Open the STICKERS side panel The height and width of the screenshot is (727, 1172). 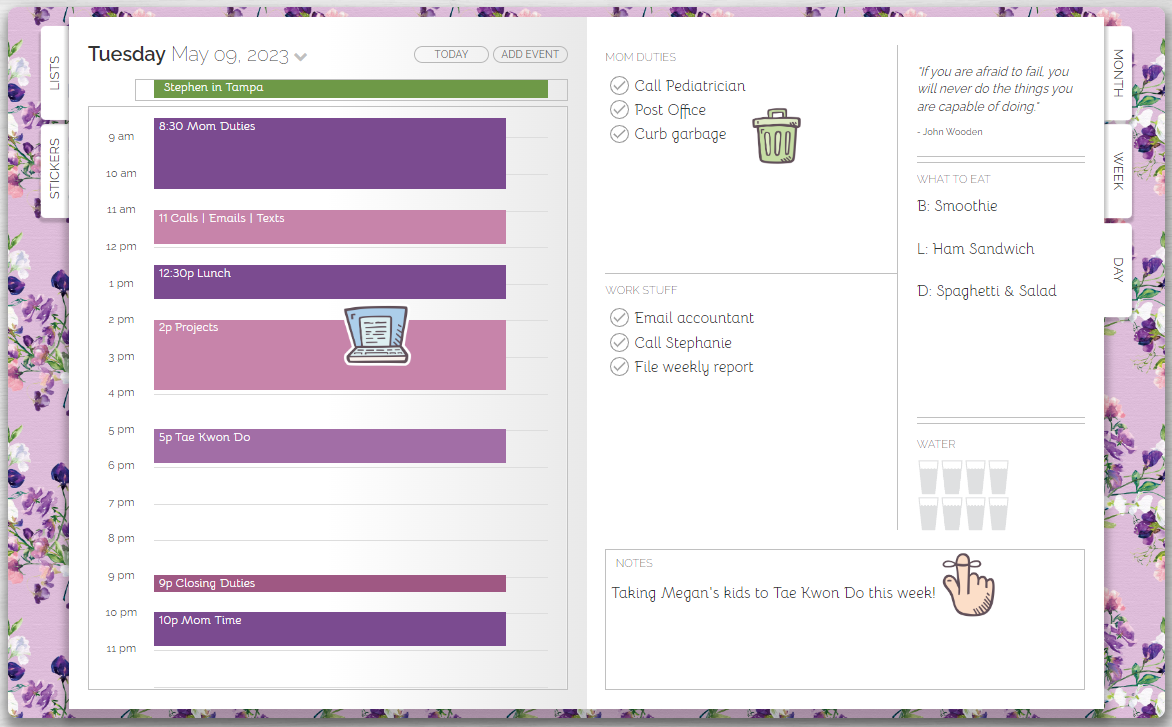pos(55,165)
